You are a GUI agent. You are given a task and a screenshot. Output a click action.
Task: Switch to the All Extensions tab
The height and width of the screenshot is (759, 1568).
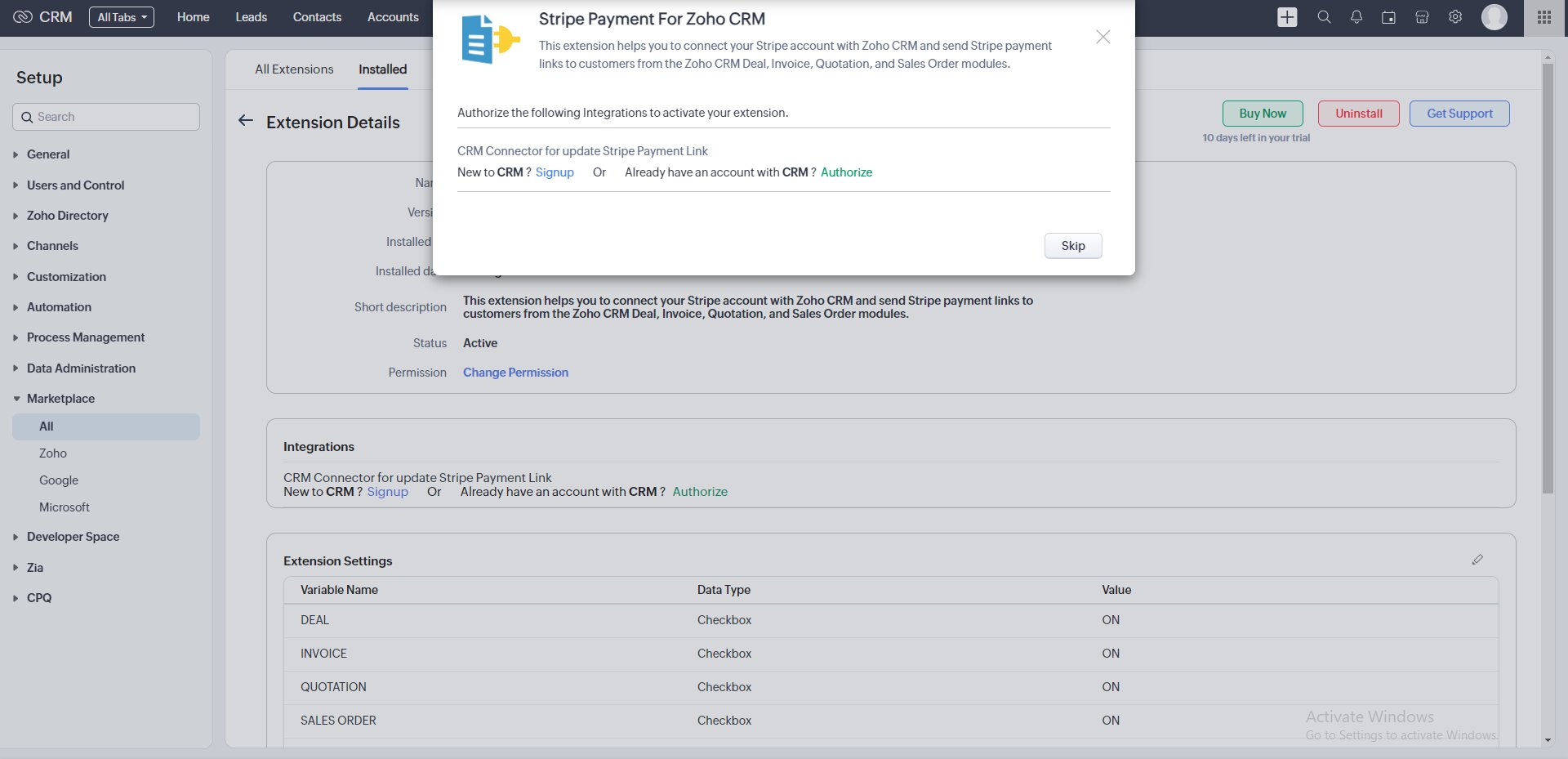point(294,69)
